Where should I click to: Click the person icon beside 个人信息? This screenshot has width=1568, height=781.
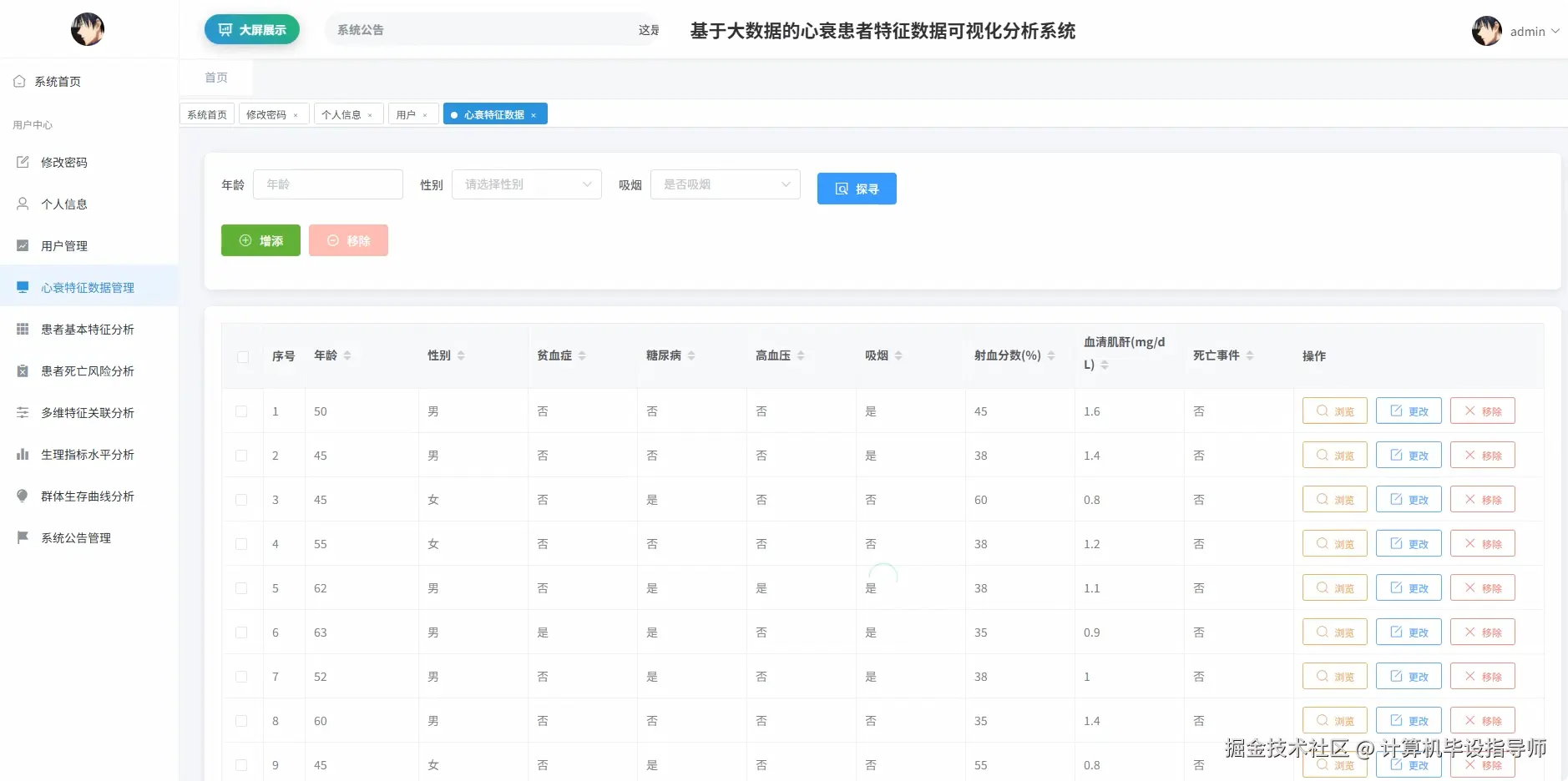(23, 204)
